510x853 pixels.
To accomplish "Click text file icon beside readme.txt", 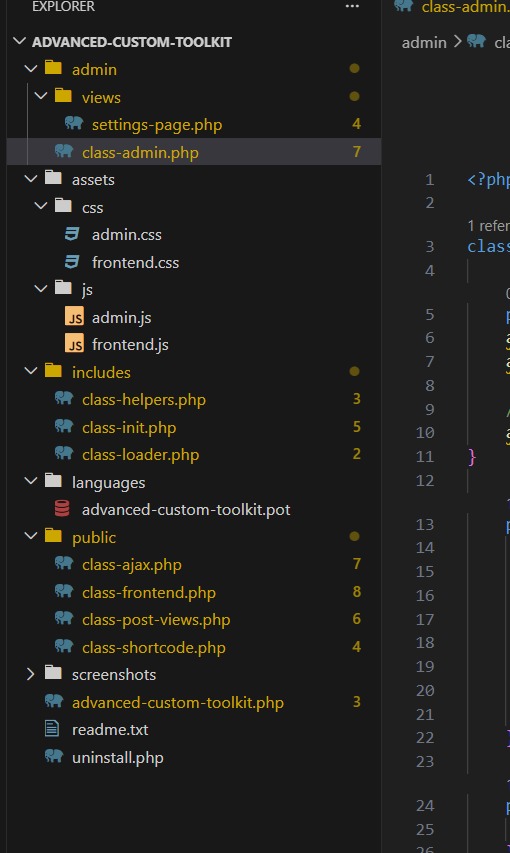I will point(52,728).
